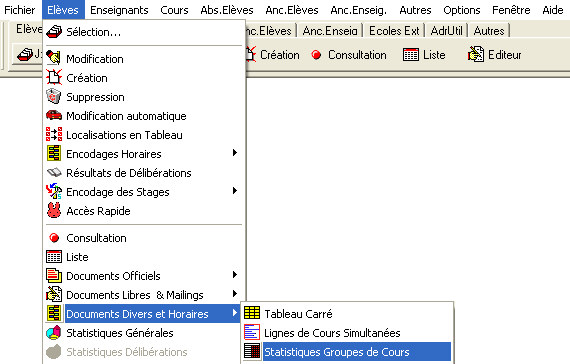Expand the Encodages Horaires submenu arrow
The image size is (570, 364).
tap(235, 153)
